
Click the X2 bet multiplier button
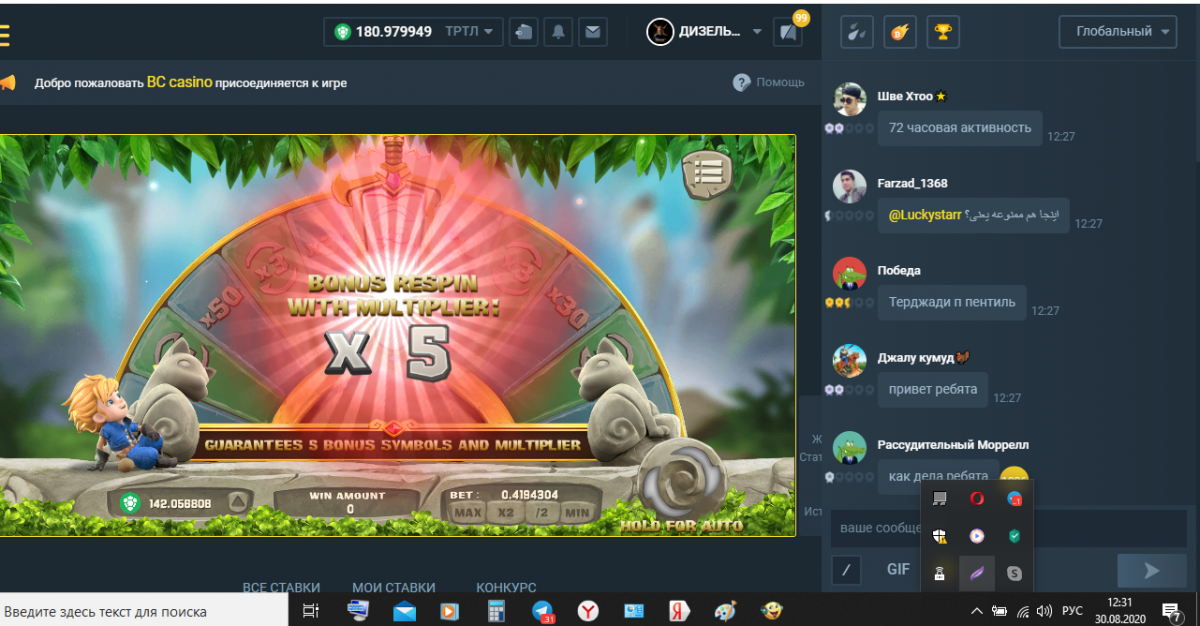[505, 513]
